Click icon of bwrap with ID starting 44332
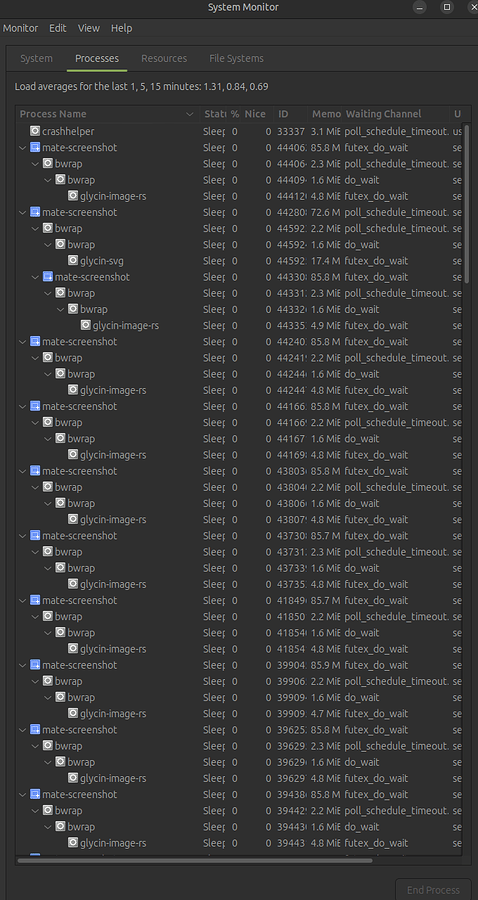This screenshot has height=900, width=478. click(73, 309)
